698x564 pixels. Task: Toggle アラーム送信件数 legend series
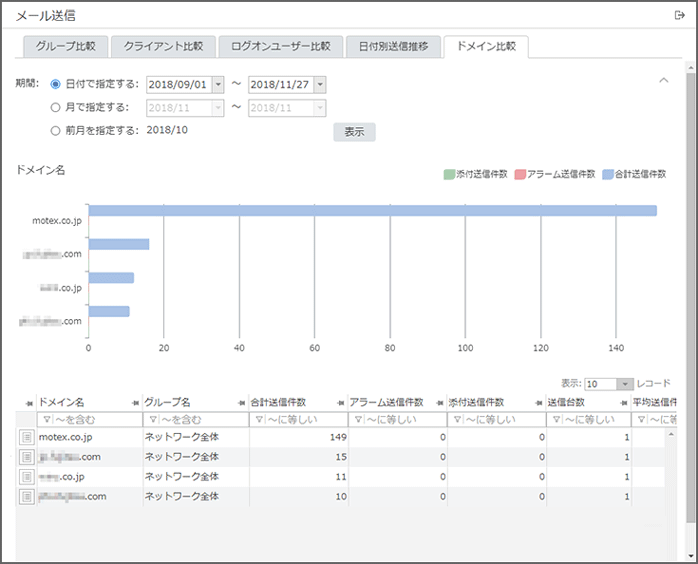[555, 174]
